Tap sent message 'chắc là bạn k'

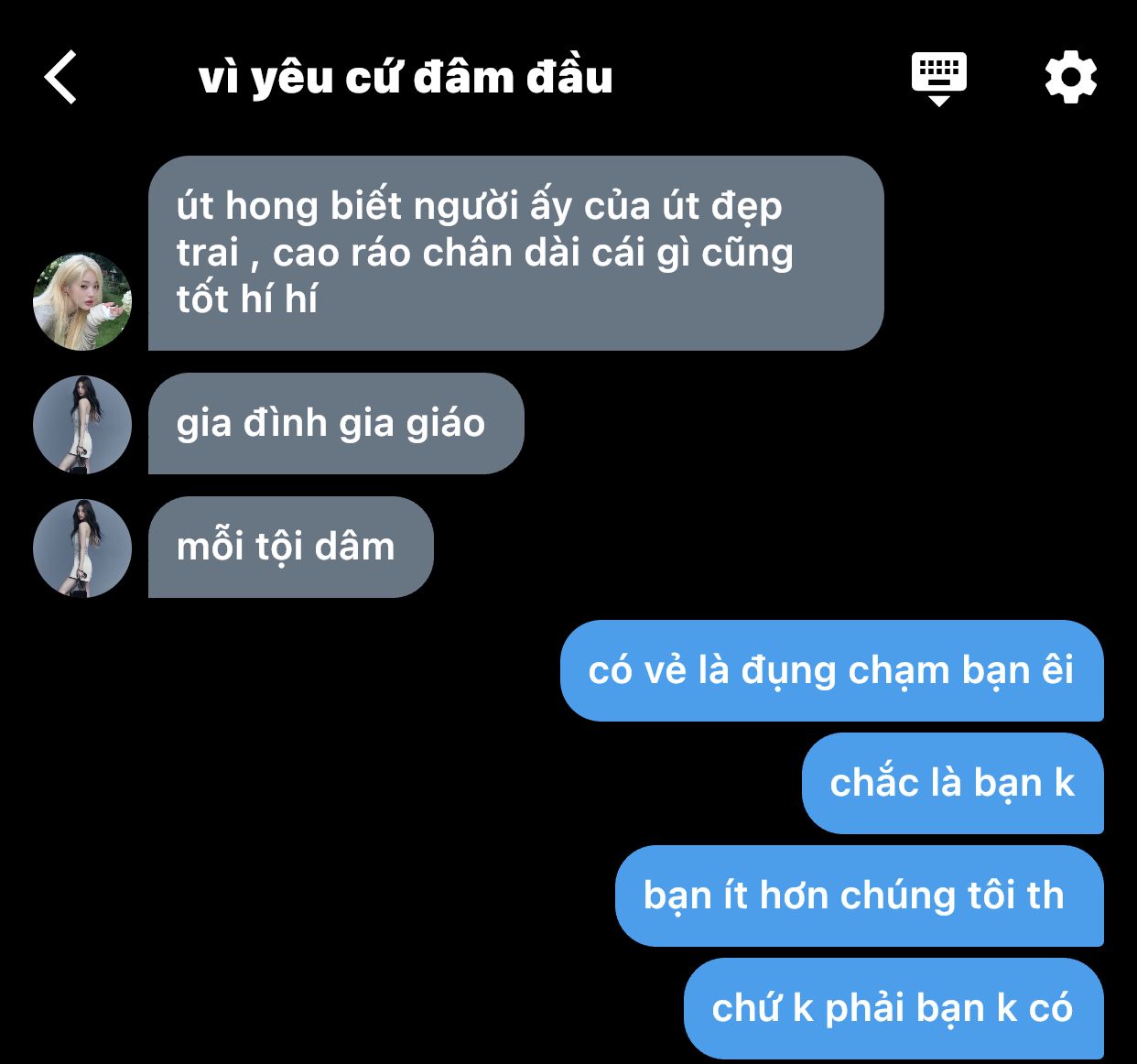[x=953, y=783]
